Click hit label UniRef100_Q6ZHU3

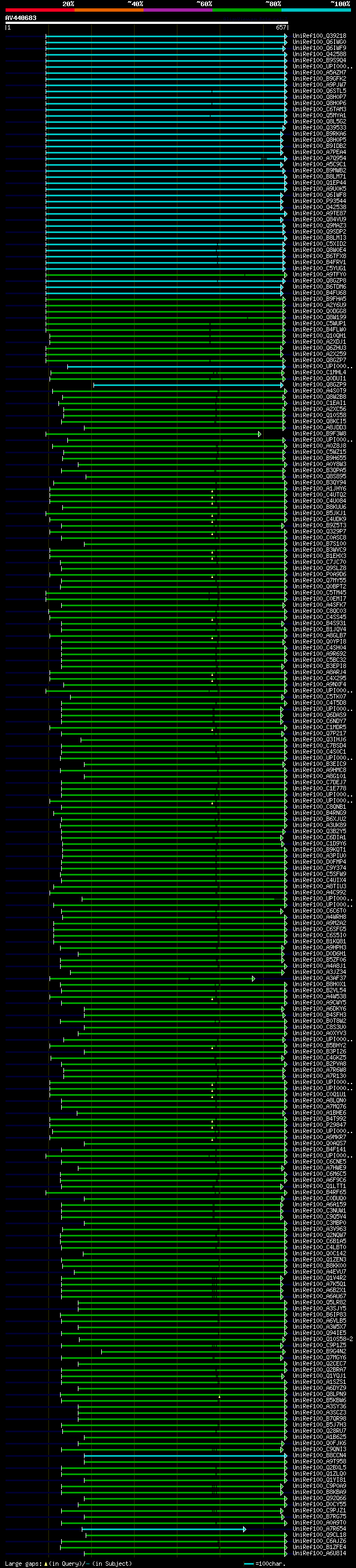point(319,348)
